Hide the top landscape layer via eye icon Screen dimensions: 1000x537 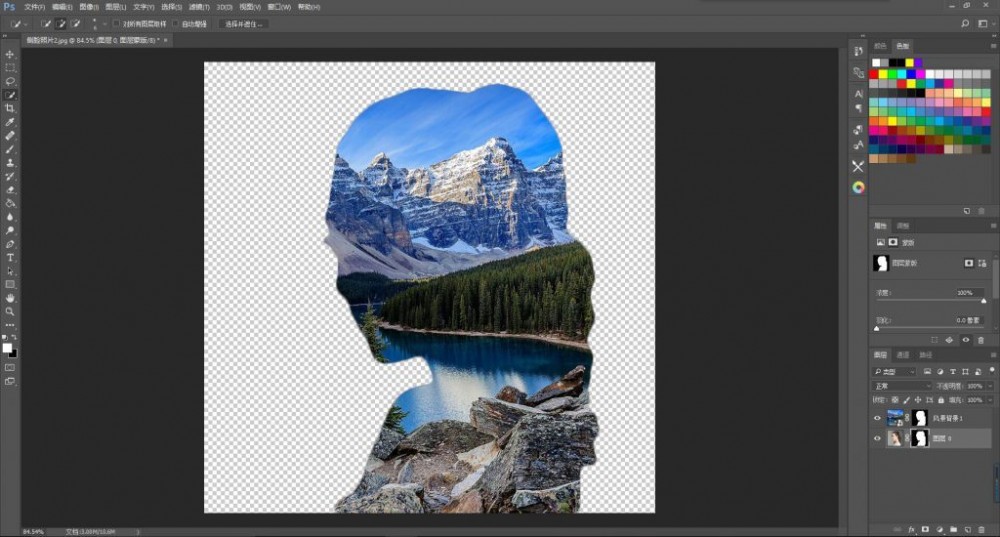click(877, 418)
